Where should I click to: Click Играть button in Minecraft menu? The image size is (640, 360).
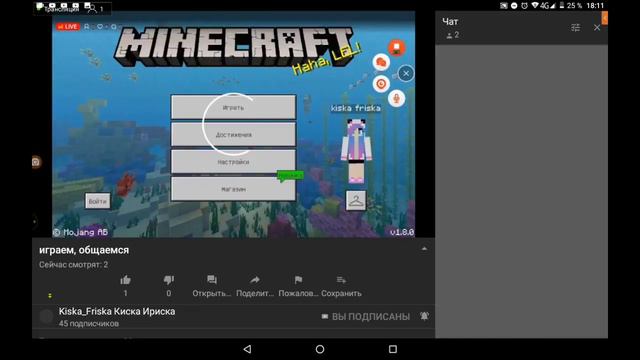click(x=233, y=107)
